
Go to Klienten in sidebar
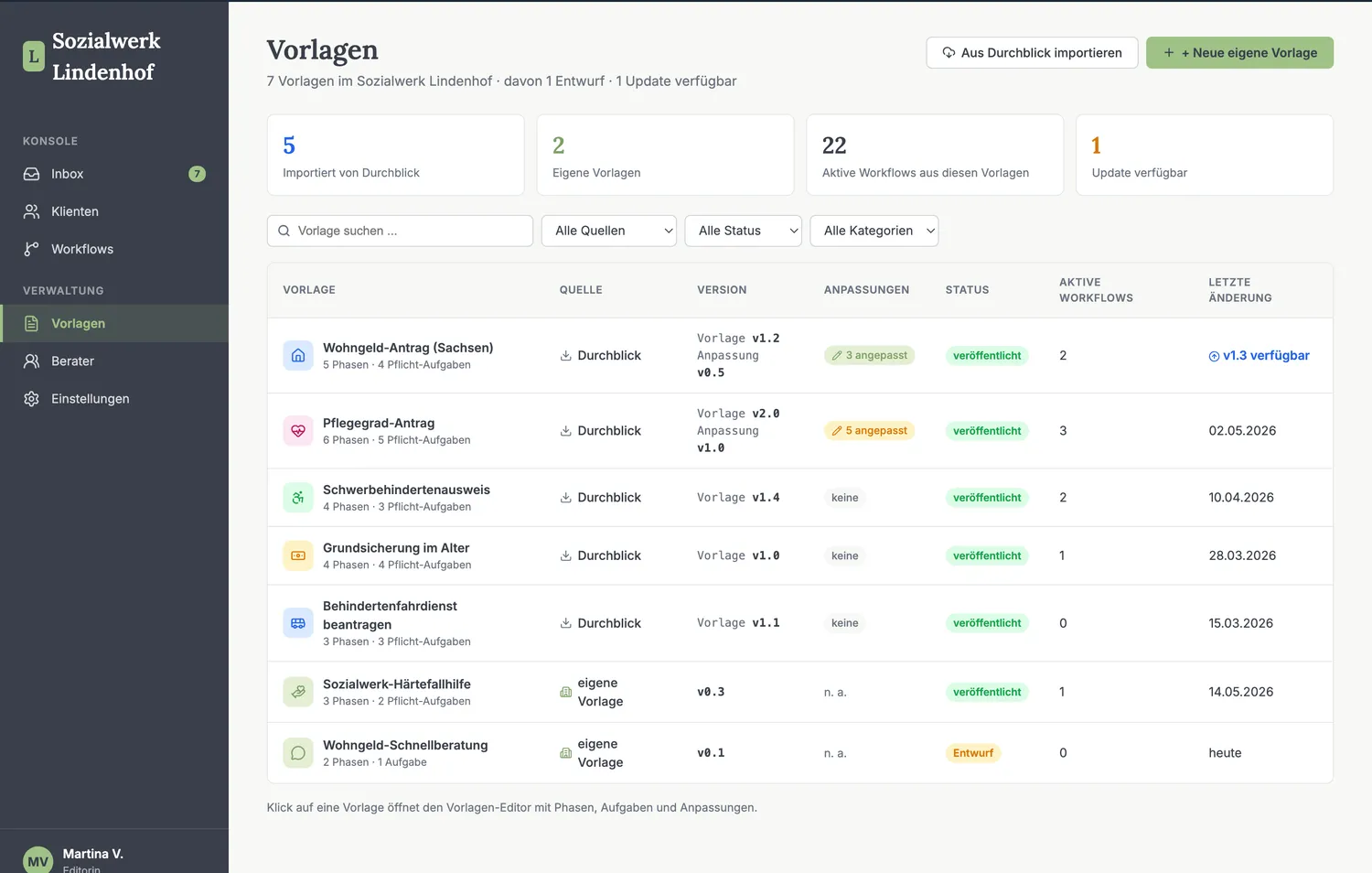114,211
